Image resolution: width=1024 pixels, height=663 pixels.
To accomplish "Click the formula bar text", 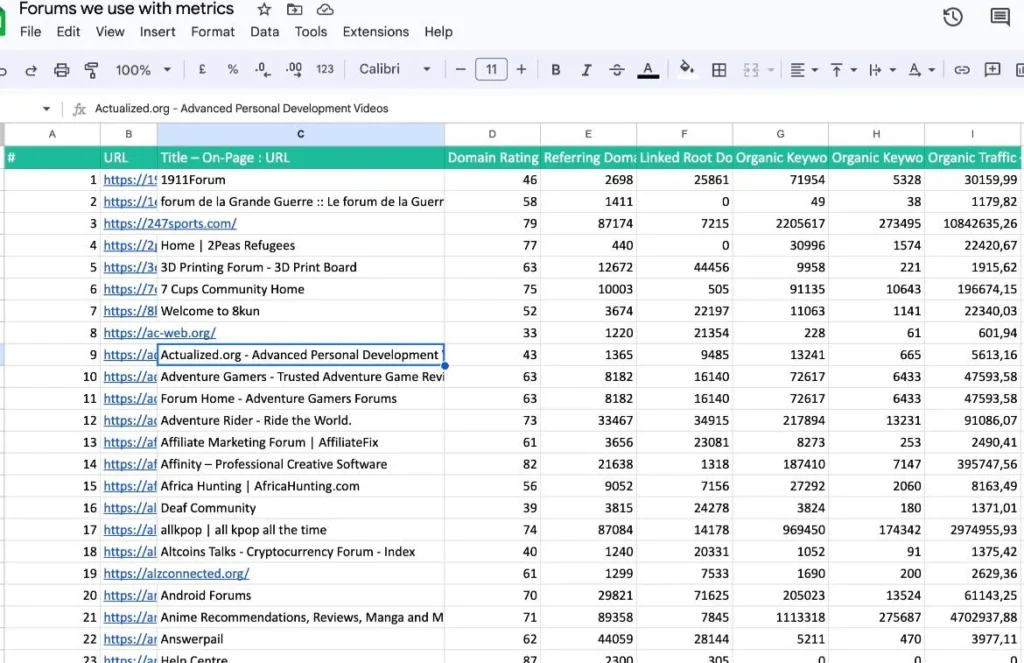I will coord(242,108).
